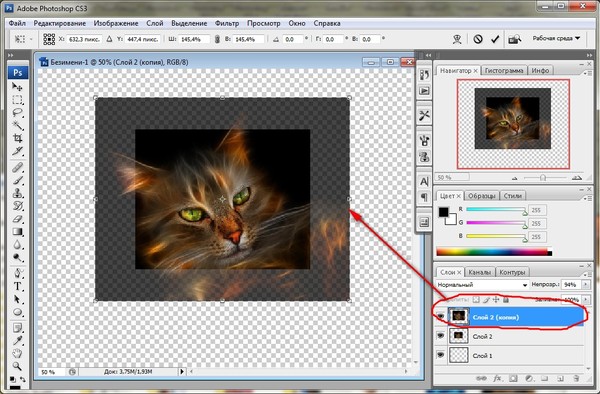This screenshot has height=394, width=600.
Task: Select the Dodge tool
Action: pos(17,257)
